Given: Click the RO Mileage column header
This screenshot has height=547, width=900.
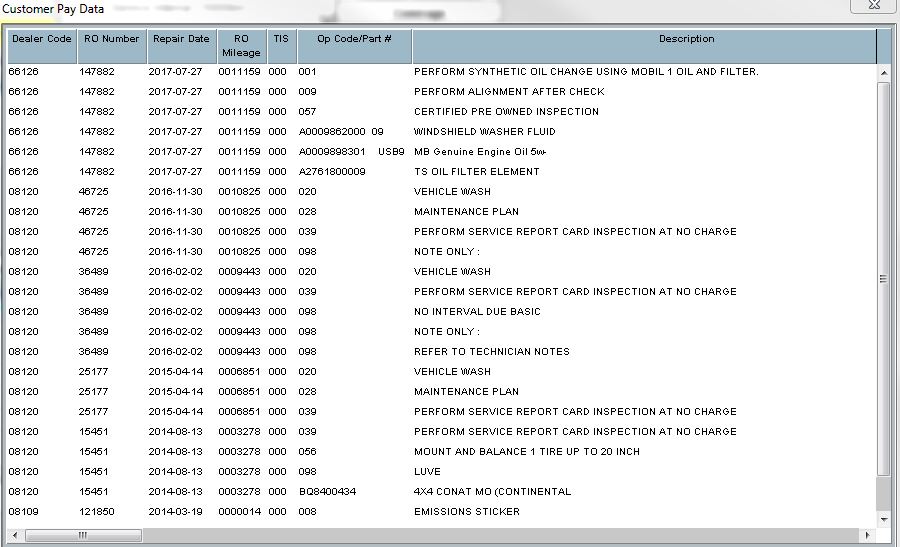Looking at the screenshot, I should coord(242,46).
